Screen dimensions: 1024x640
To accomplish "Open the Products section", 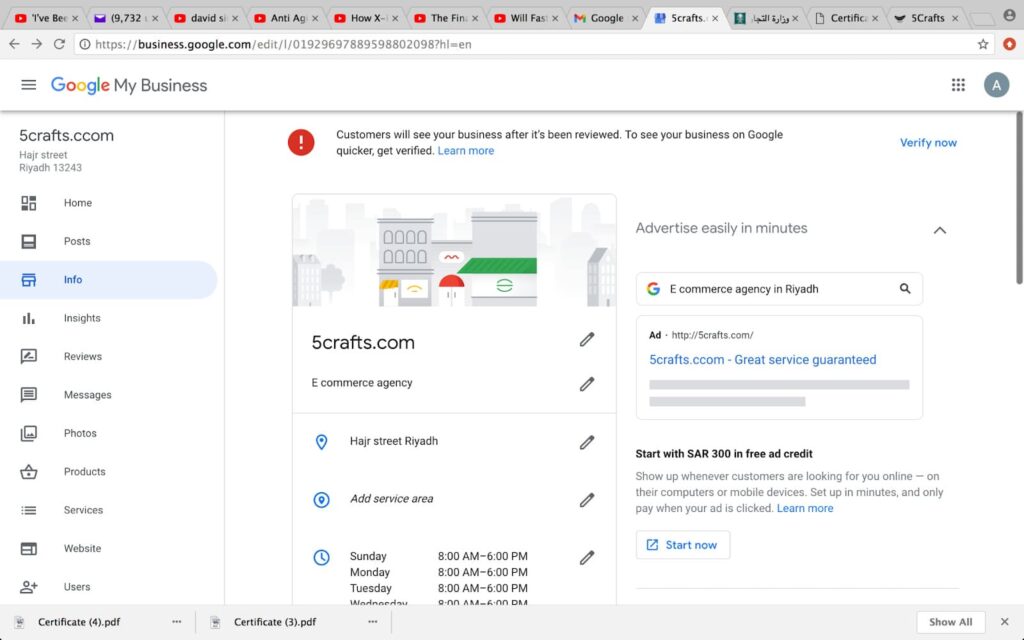I will [108, 472].
